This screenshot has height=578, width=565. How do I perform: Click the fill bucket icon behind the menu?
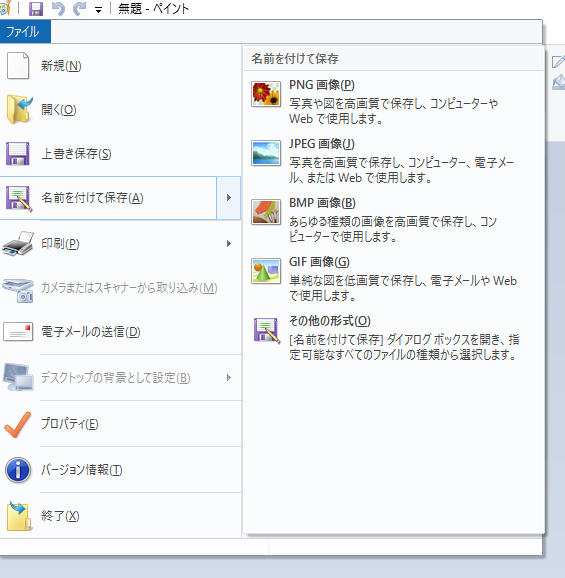pos(558,82)
